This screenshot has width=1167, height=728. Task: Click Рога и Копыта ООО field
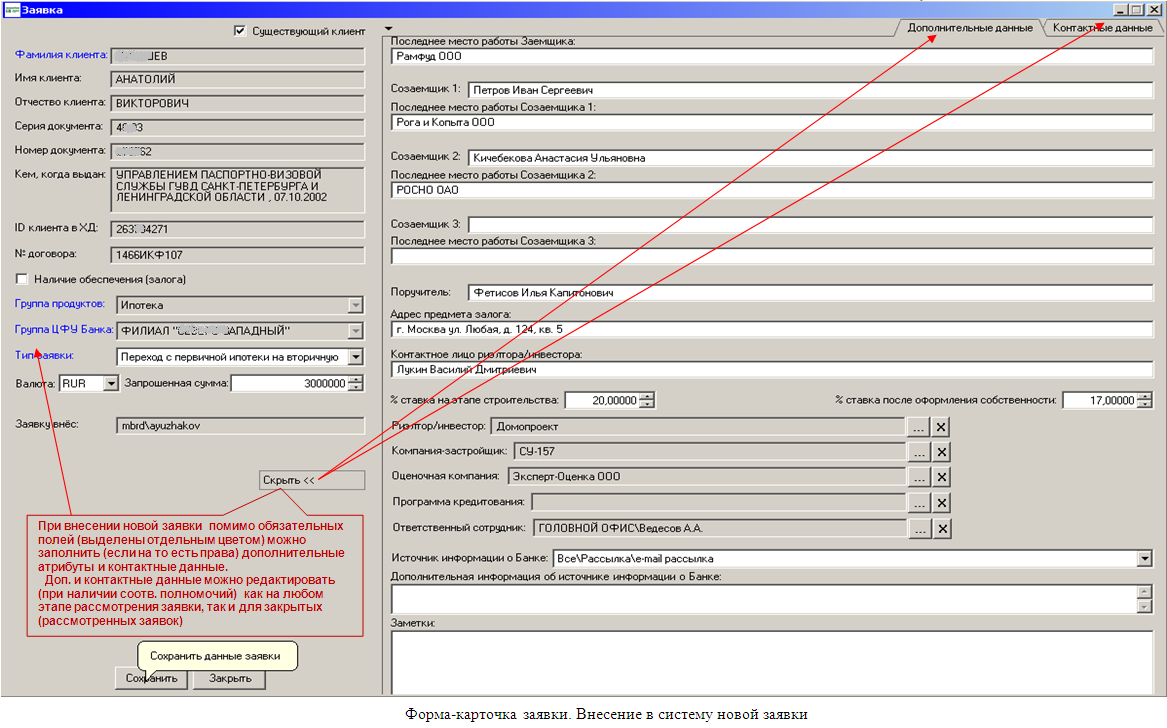click(772, 122)
